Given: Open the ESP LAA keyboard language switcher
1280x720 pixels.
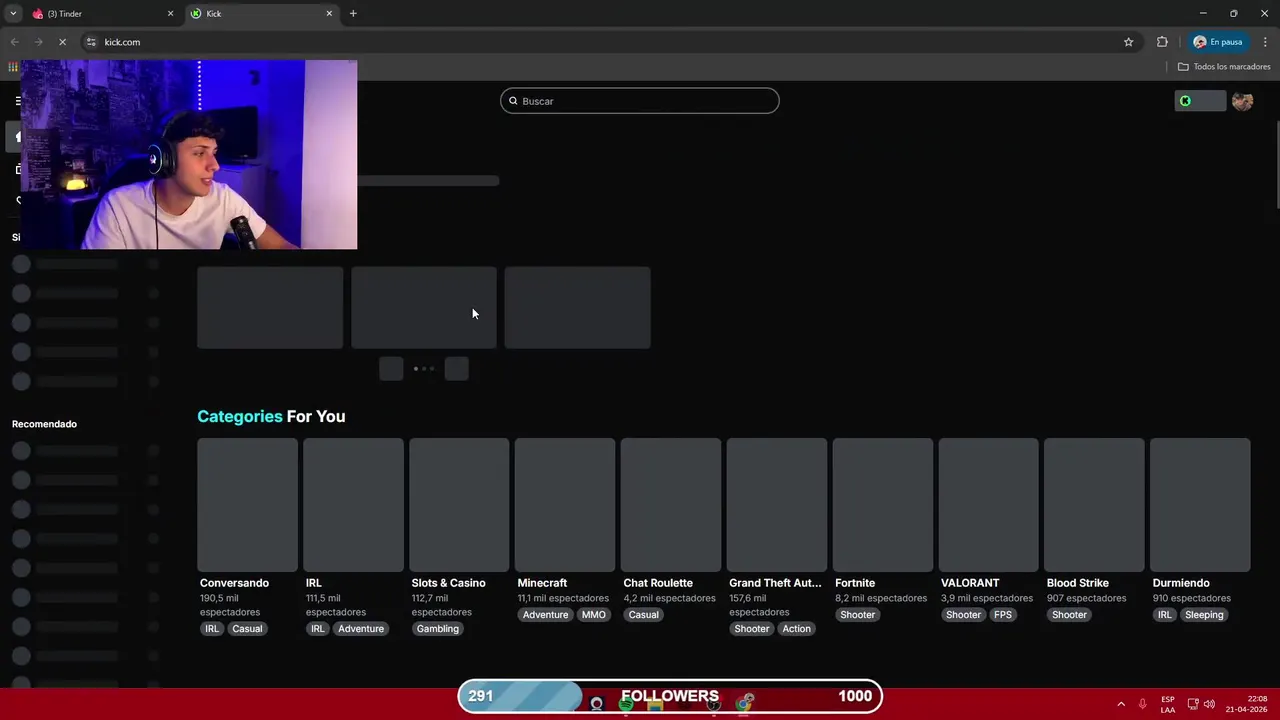Looking at the screenshot, I should [x=1168, y=704].
